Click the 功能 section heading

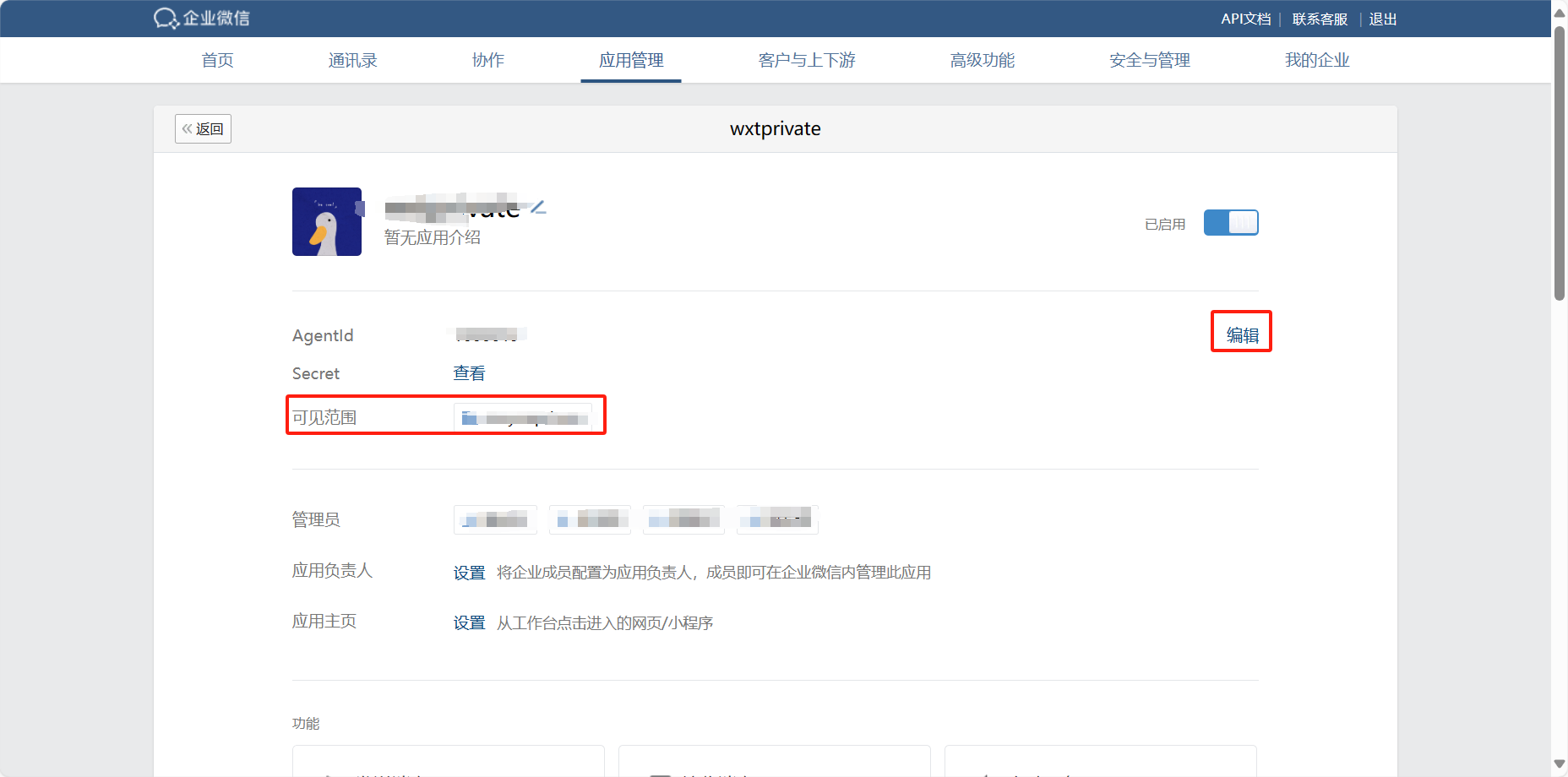(x=306, y=723)
